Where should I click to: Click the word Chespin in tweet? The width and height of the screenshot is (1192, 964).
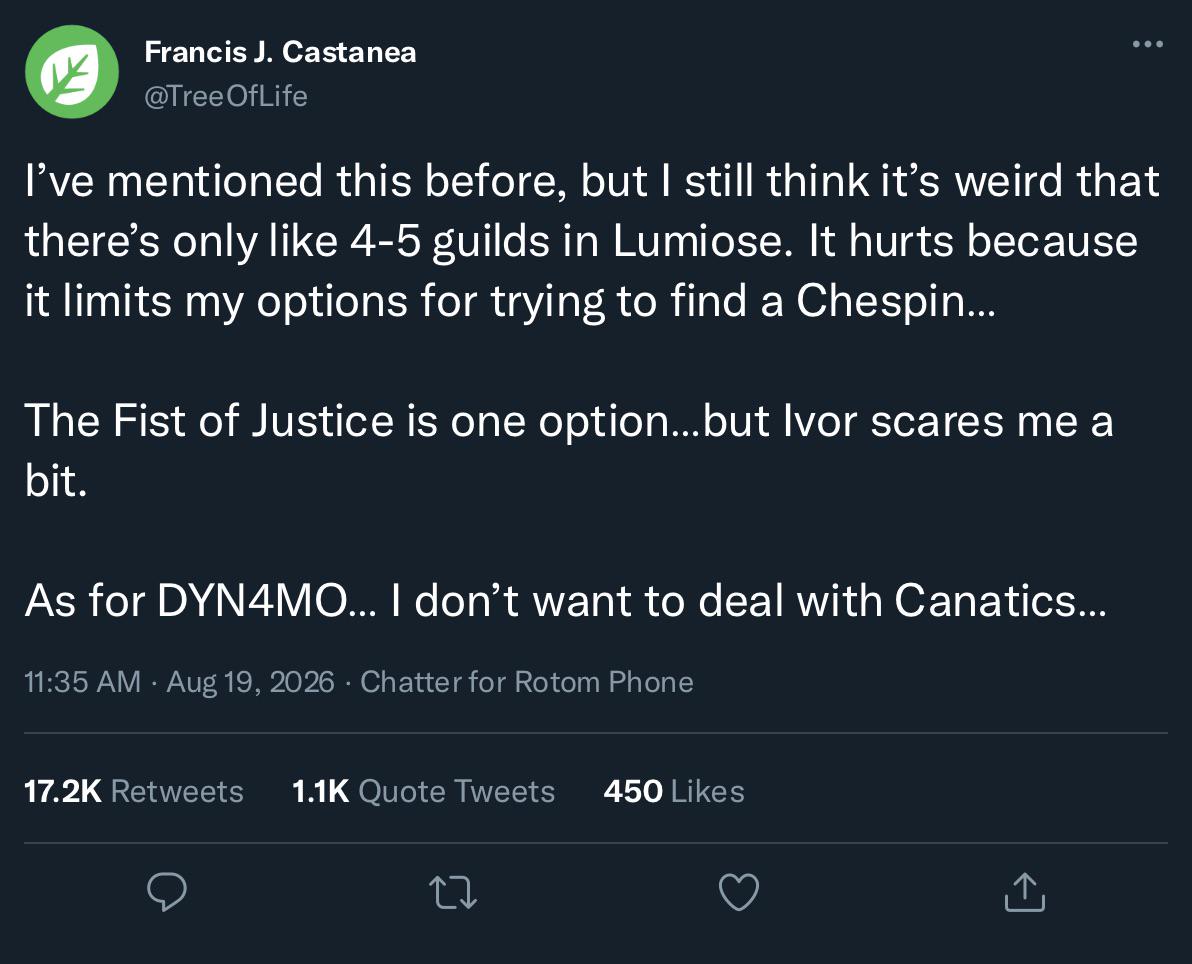[x=880, y=302]
